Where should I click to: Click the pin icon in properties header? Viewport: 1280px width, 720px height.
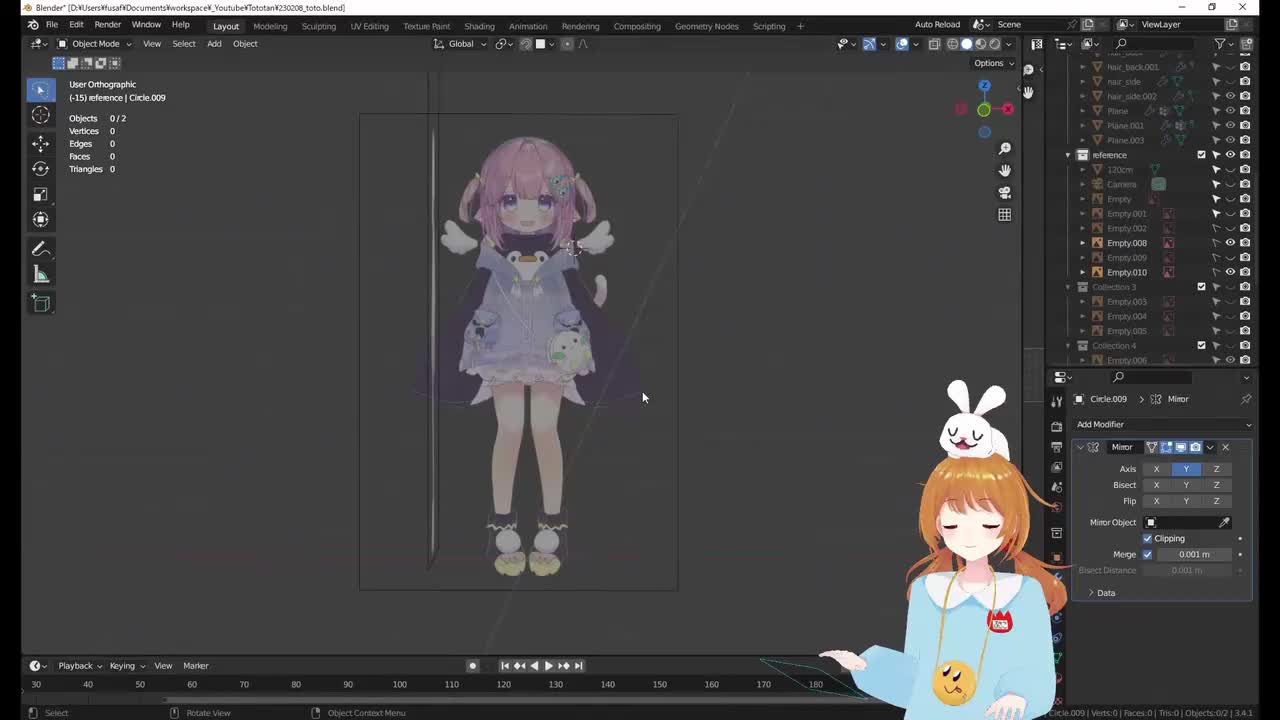(x=1246, y=399)
